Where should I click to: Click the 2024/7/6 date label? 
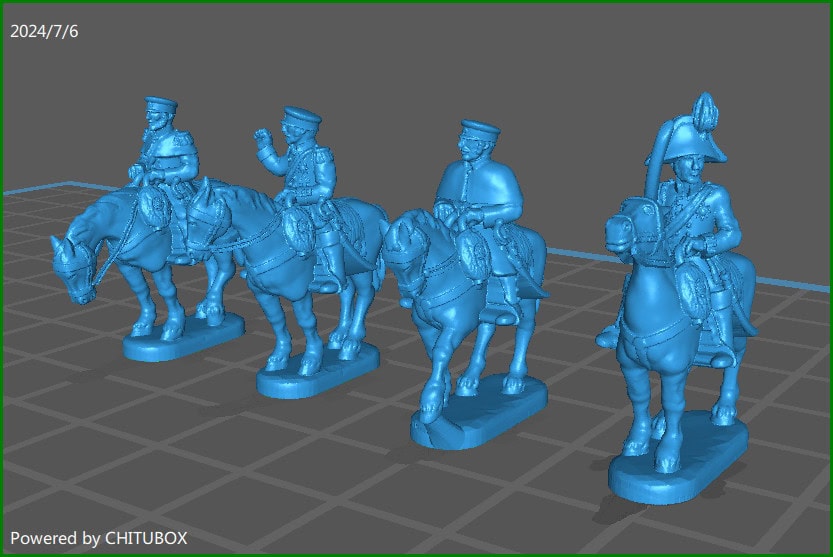[x=44, y=32]
